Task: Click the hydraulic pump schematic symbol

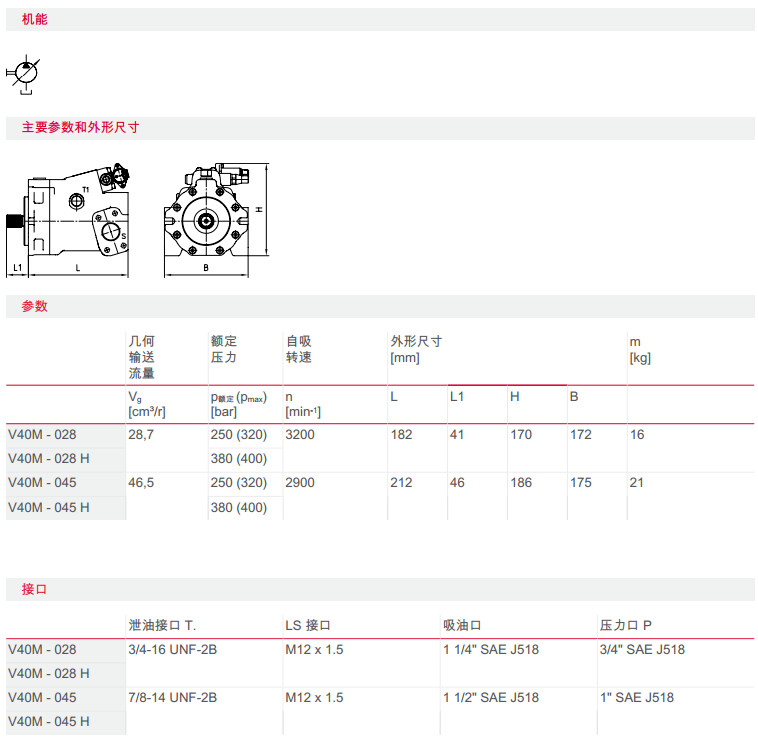Action: [x=23, y=74]
